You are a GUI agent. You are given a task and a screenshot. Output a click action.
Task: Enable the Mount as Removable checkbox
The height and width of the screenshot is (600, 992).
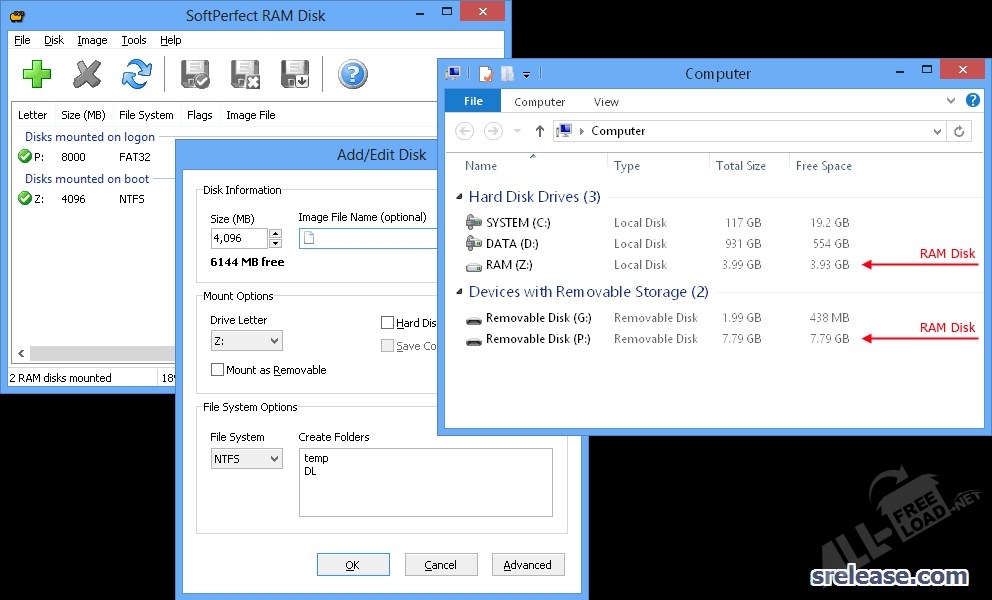(217, 370)
